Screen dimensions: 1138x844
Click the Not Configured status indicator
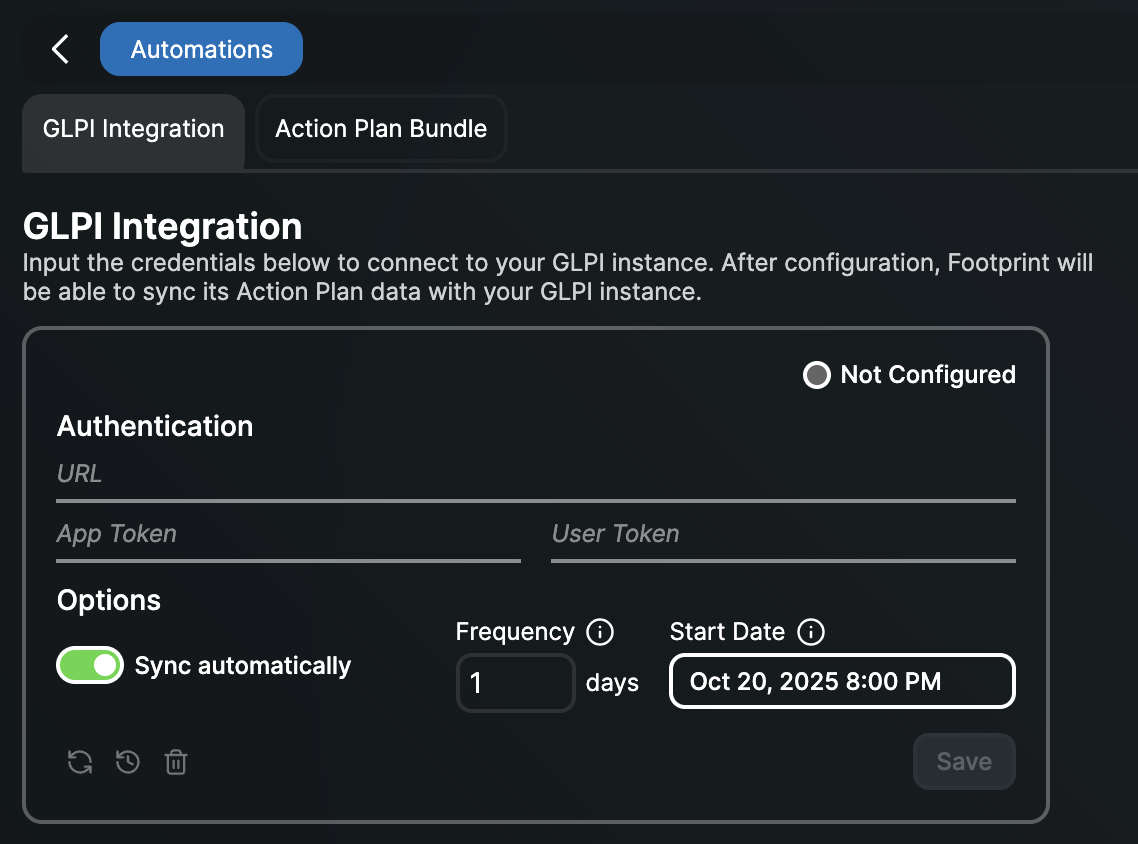816,374
